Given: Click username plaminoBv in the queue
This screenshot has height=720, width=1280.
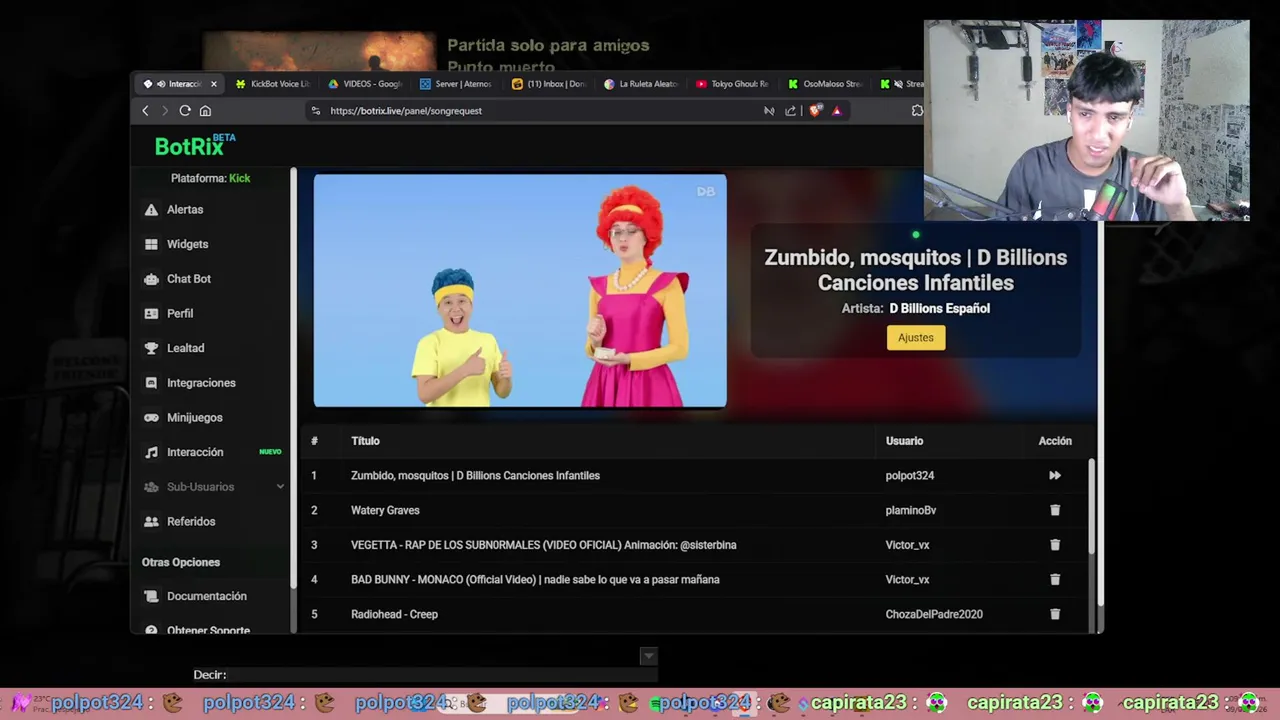Looking at the screenshot, I should pyautogui.click(x=910, y=510).
